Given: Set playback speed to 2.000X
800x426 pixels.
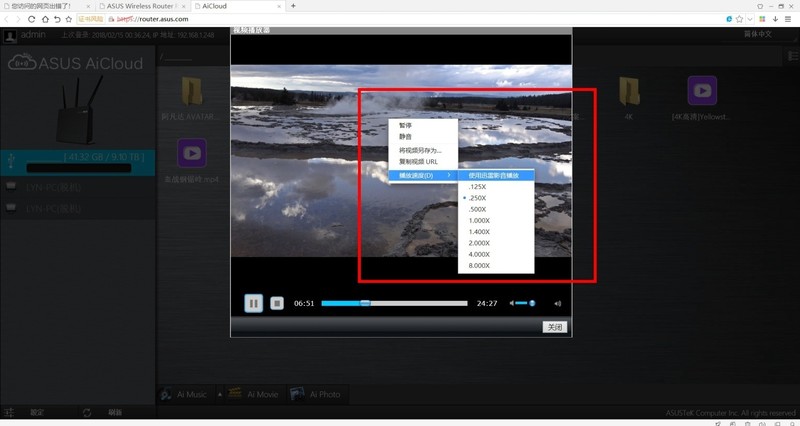Looking at the screenshot, I should pos(496,243).
